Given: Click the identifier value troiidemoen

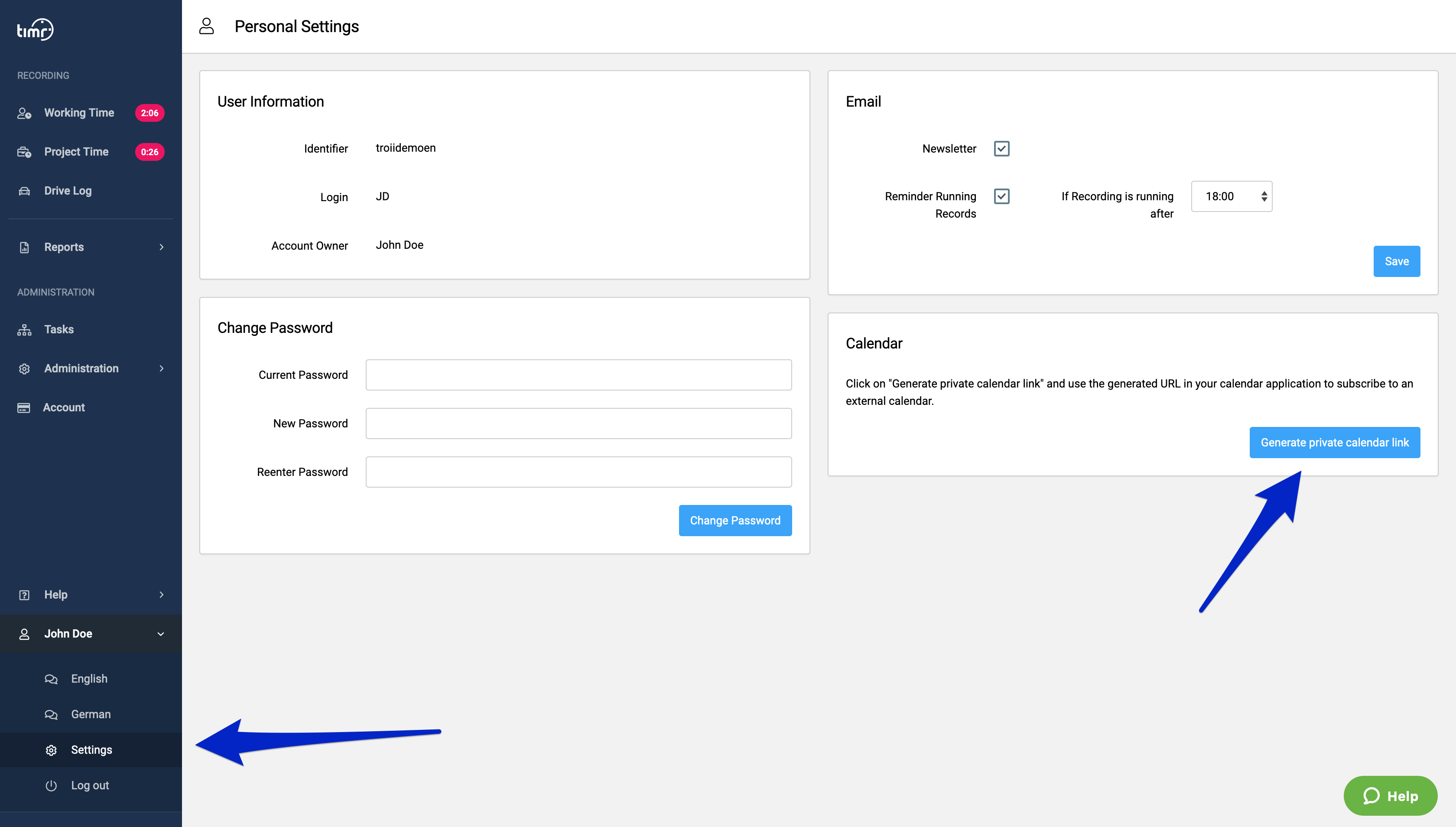Looking at the screenshot, I should [406, 148].
